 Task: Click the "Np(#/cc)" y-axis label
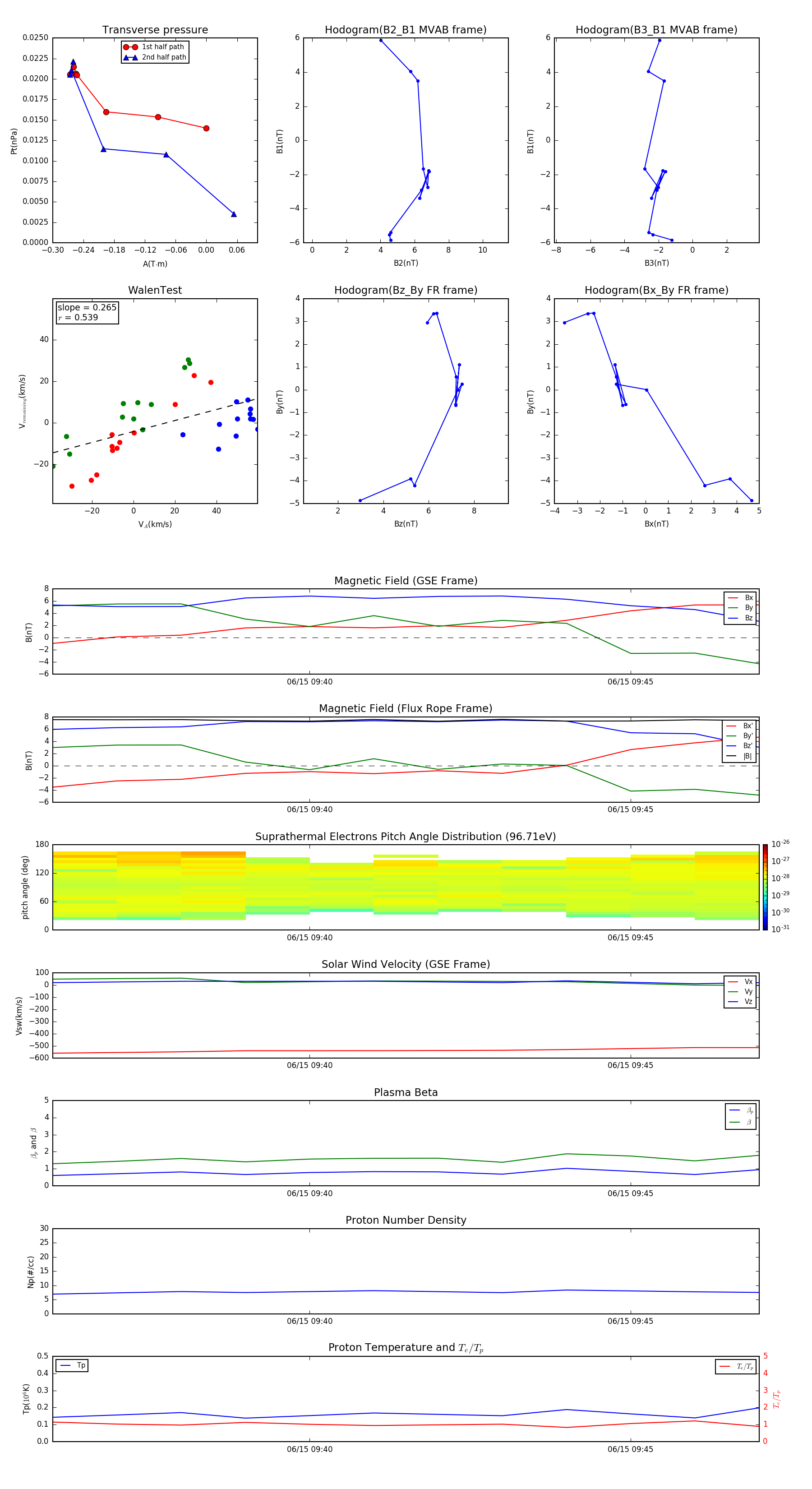click(31, 1272)
